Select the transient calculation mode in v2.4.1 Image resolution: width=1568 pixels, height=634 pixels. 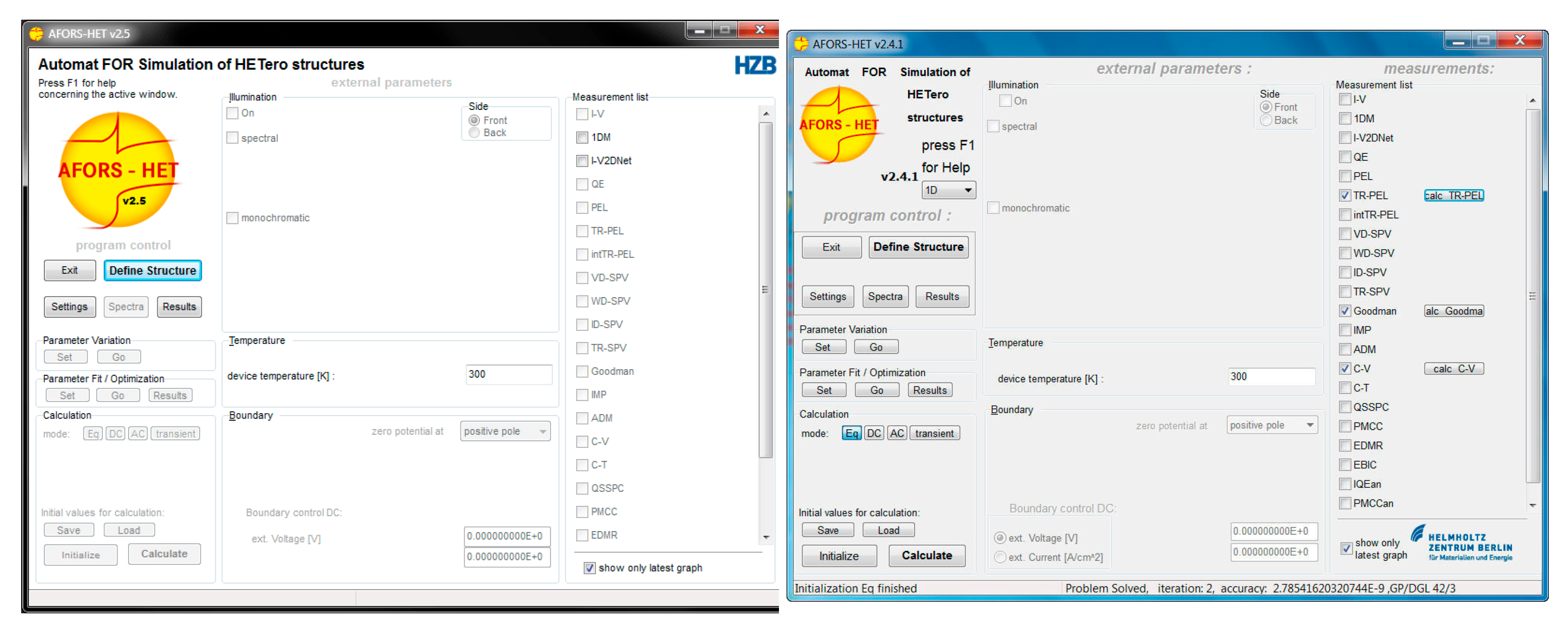tap(934, 433)
